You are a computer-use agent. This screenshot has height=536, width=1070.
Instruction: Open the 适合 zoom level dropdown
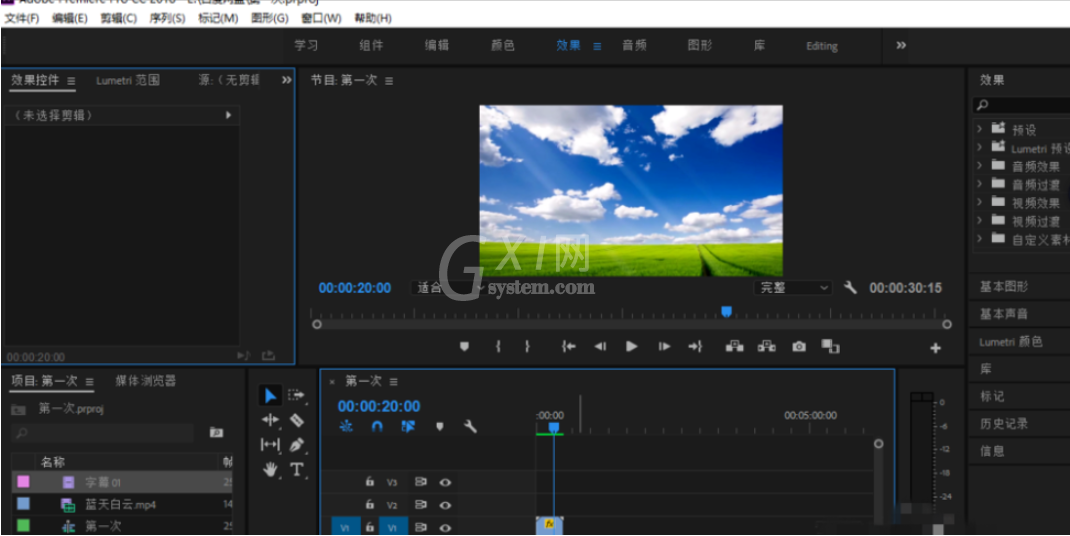[447, 288]
